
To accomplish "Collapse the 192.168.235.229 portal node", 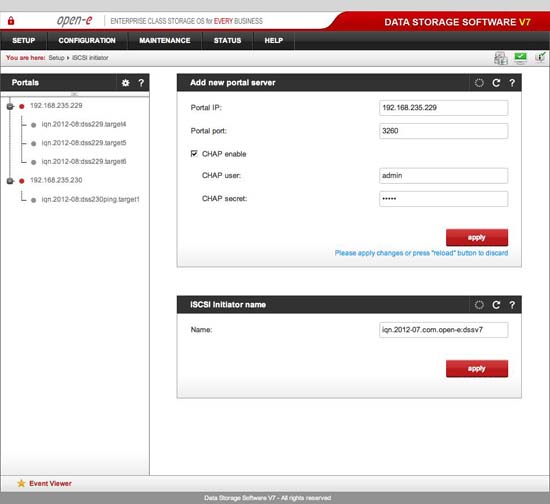I will tap(10, 106).
